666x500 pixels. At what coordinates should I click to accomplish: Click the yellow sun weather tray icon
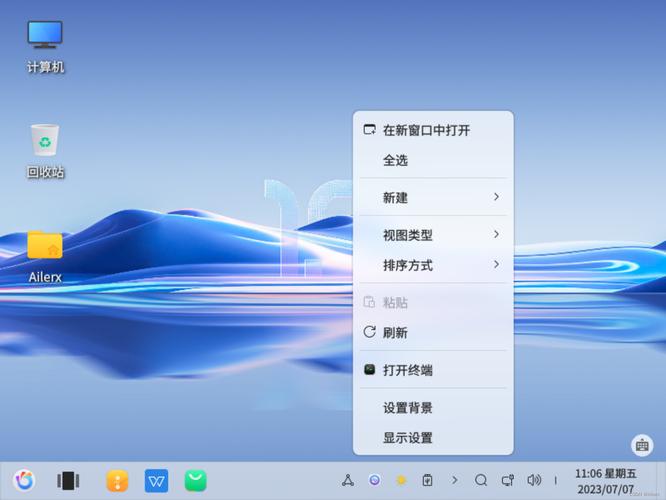401,480
